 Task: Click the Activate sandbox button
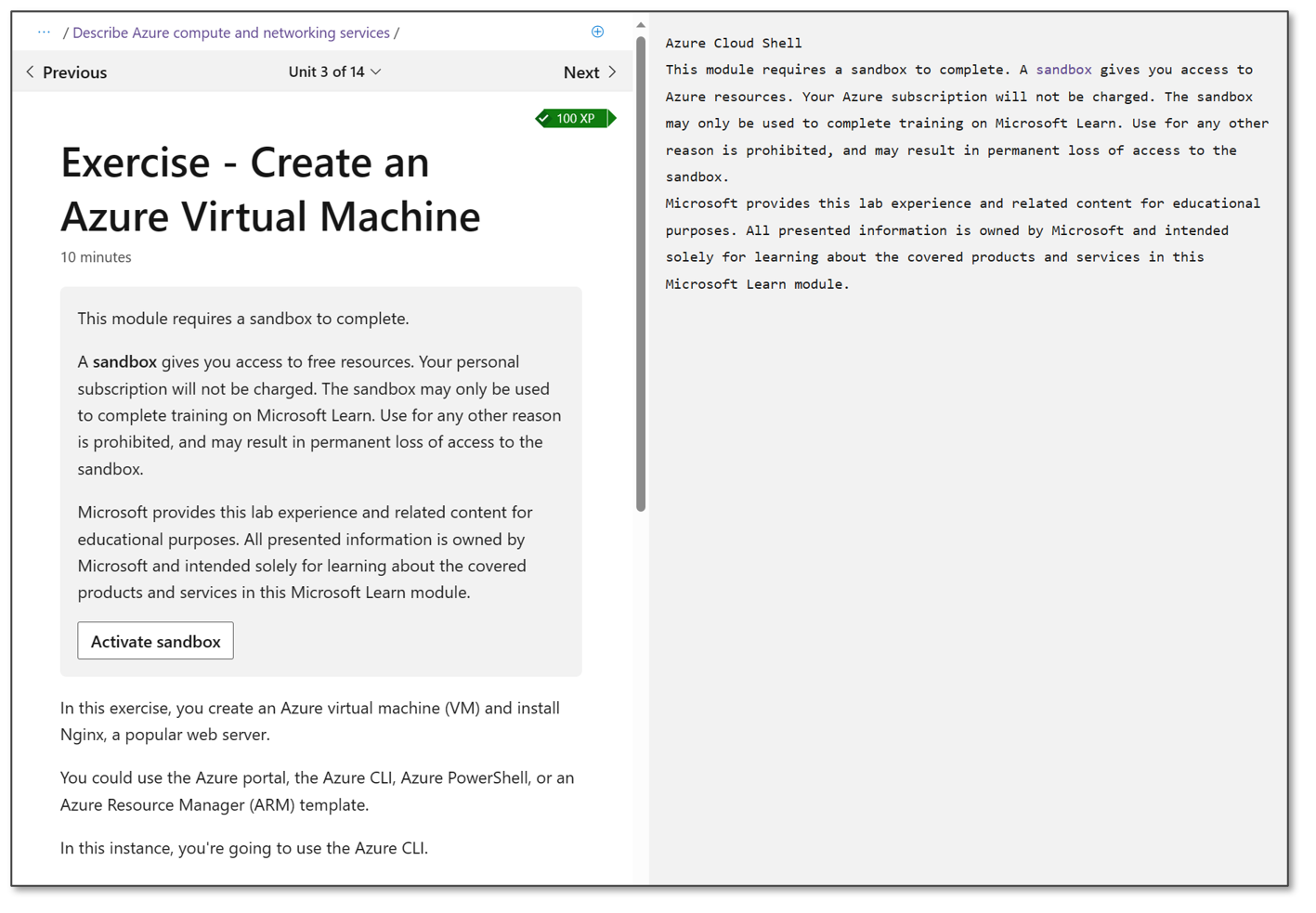click(155, 641)
